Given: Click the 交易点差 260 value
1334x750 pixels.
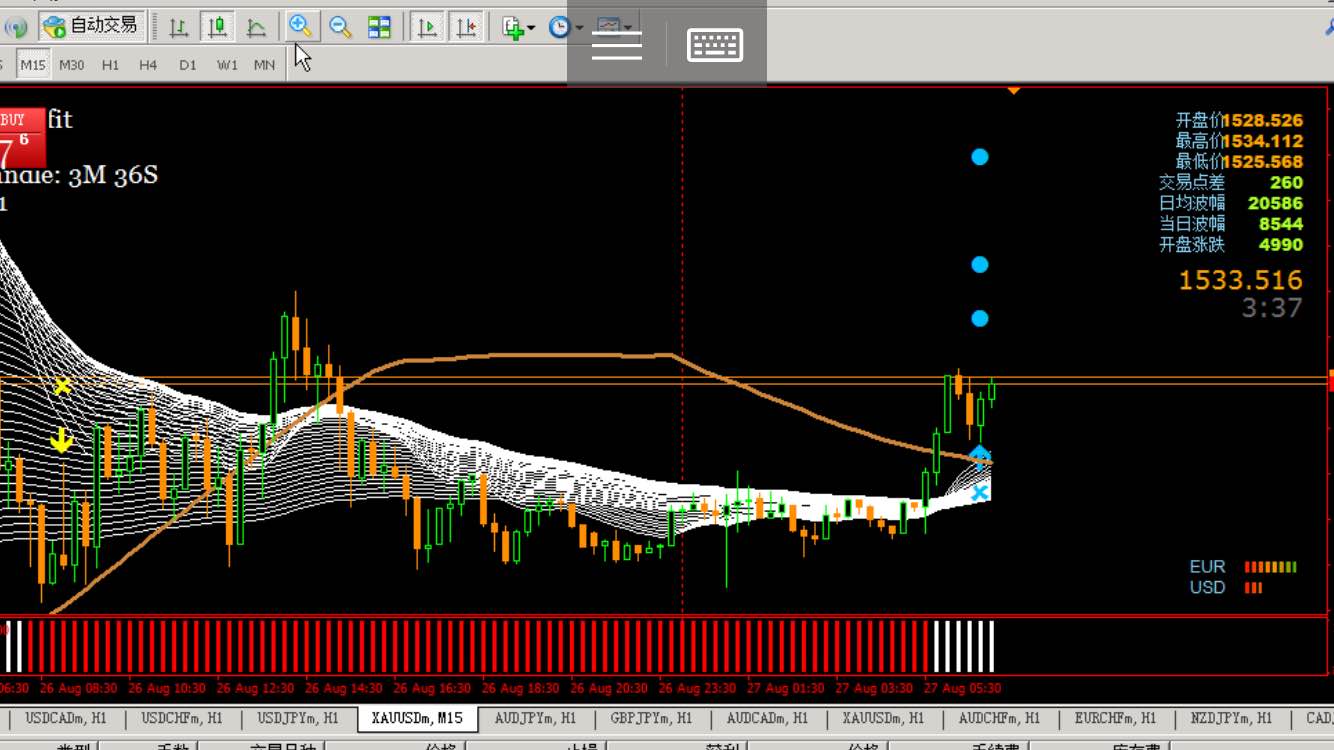Looking at the screenshot, I should pos(1286,182).
